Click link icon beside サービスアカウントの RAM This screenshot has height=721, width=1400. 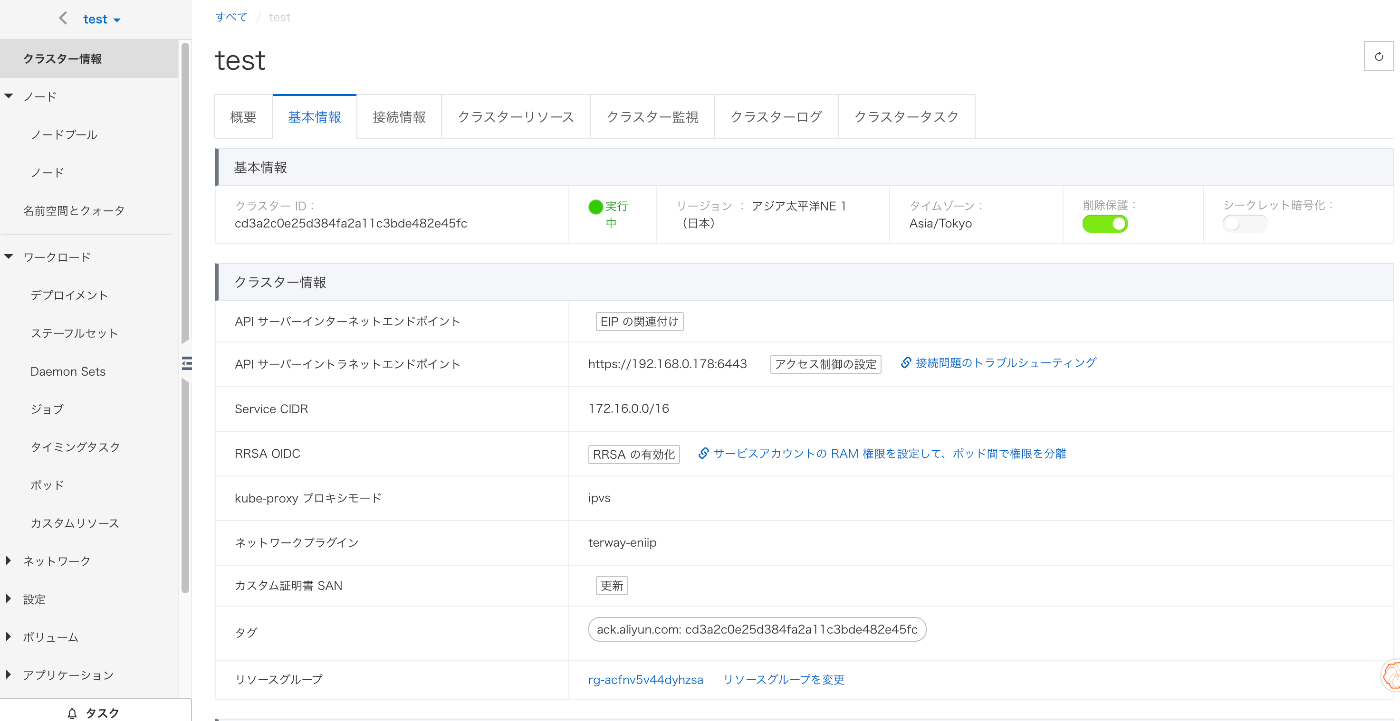click(x=703, y=453)
